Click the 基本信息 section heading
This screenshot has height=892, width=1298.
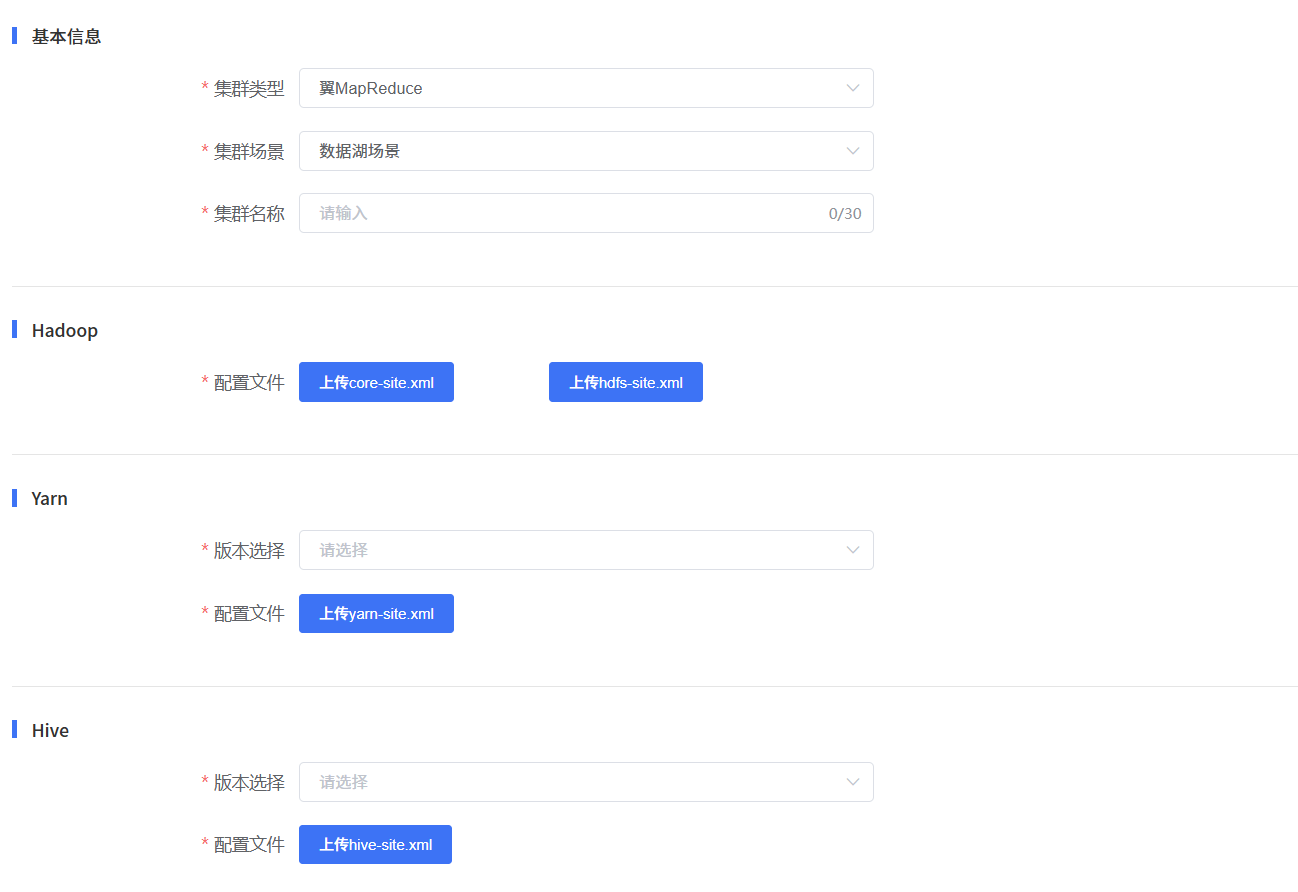[x=66, y=36]
